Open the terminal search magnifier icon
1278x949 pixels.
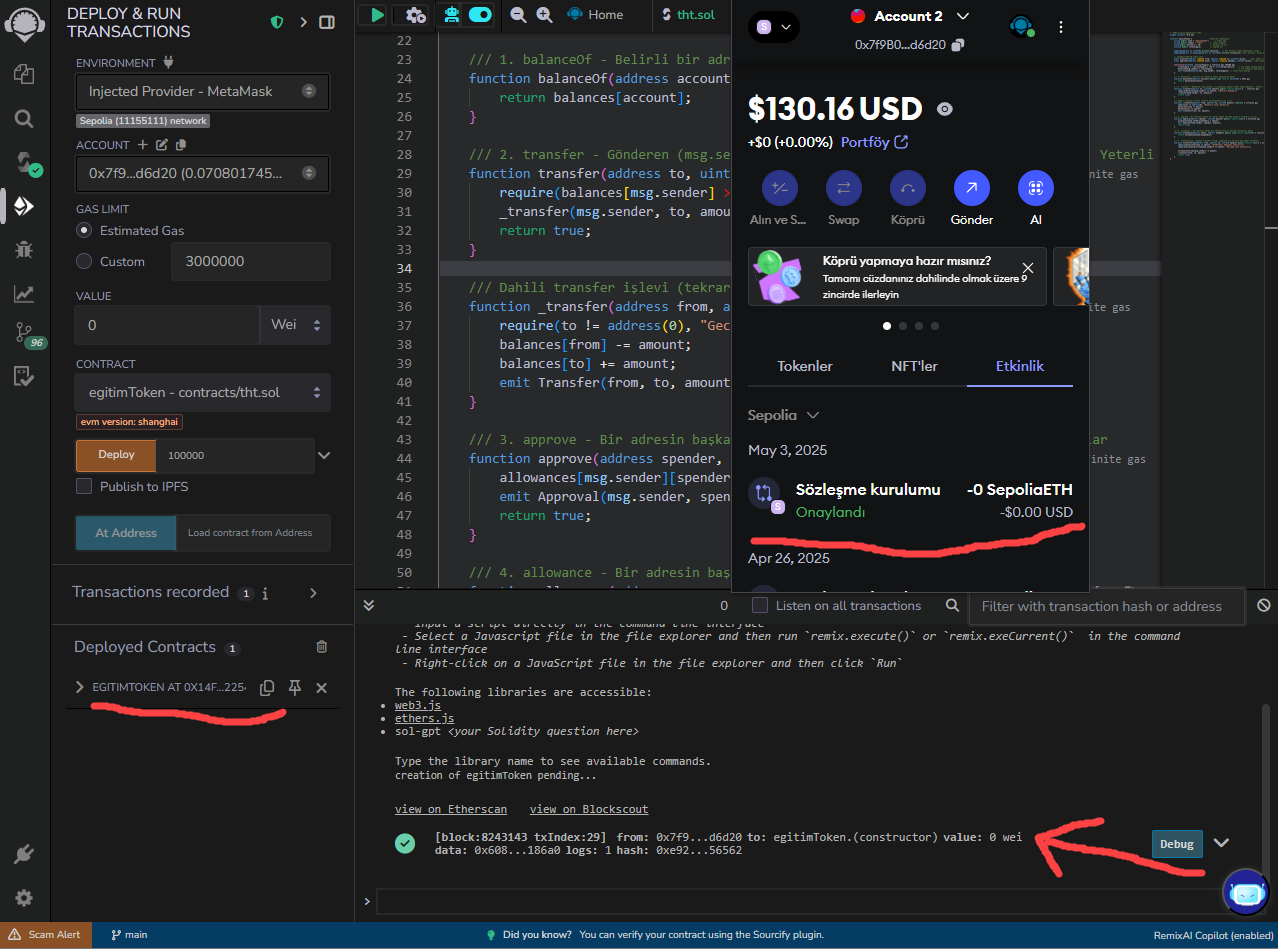tap(953, 605)
